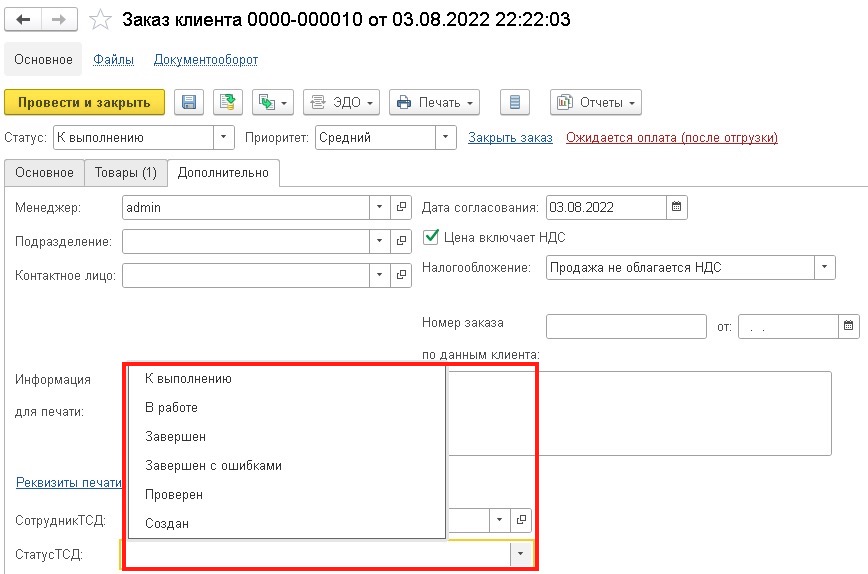This screenshot has width=868, height=574.
Task: Open the Реквизиты печати link
Action: 69,482
